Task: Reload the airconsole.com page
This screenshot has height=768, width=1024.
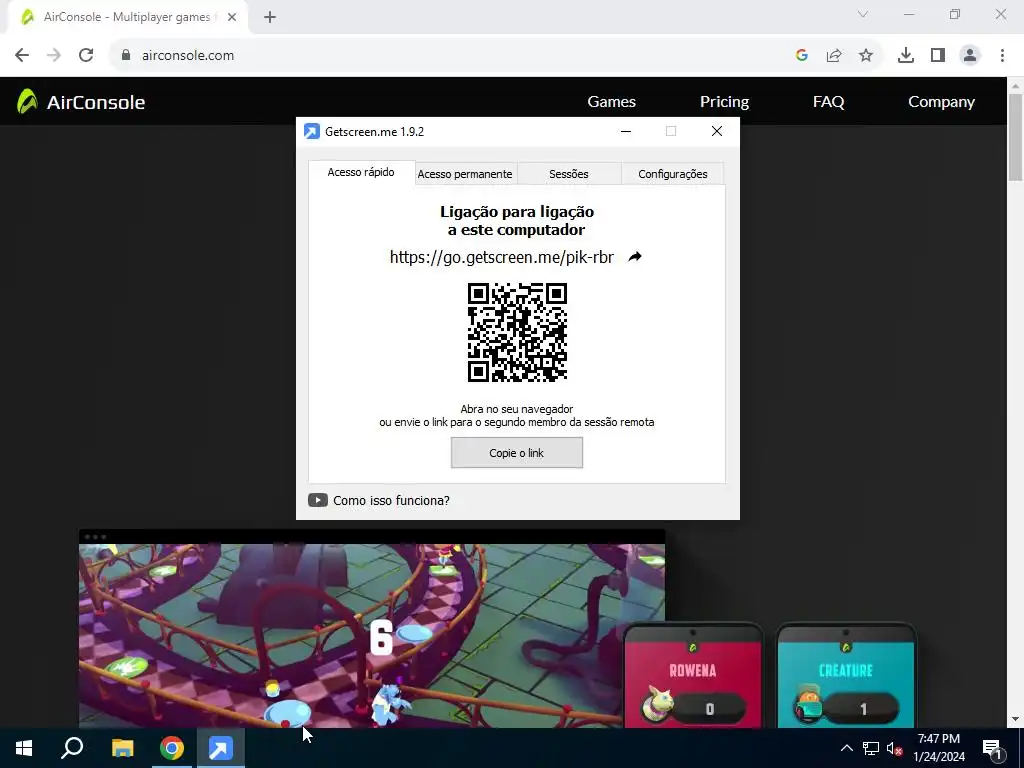Action: (86, 55)
